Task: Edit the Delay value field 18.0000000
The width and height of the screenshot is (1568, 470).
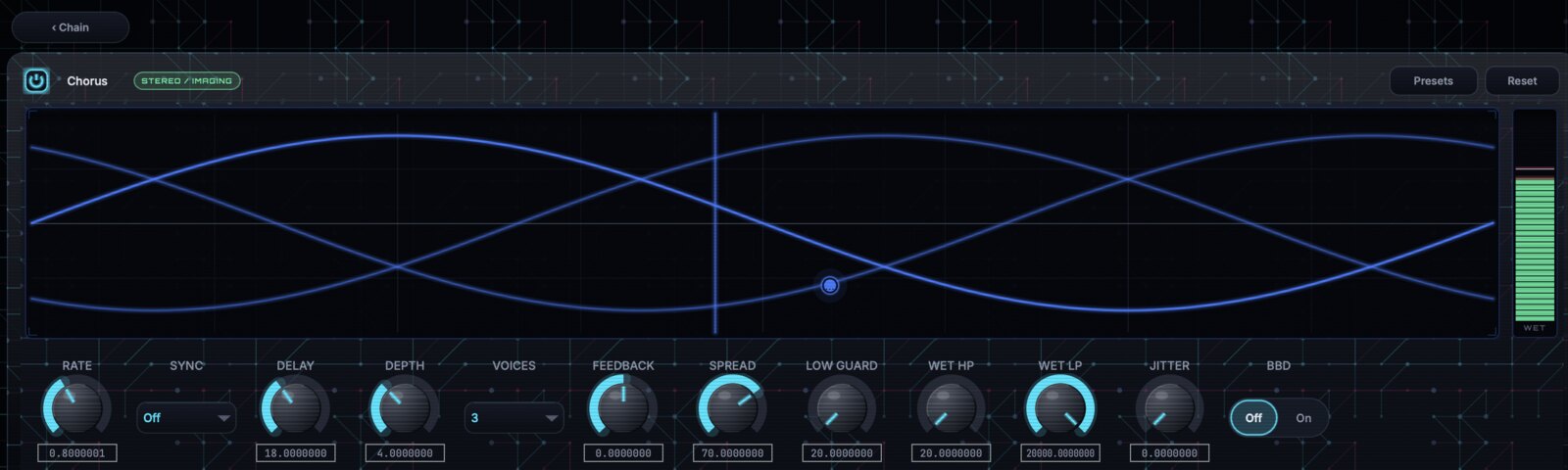Action: click(296, 453)
